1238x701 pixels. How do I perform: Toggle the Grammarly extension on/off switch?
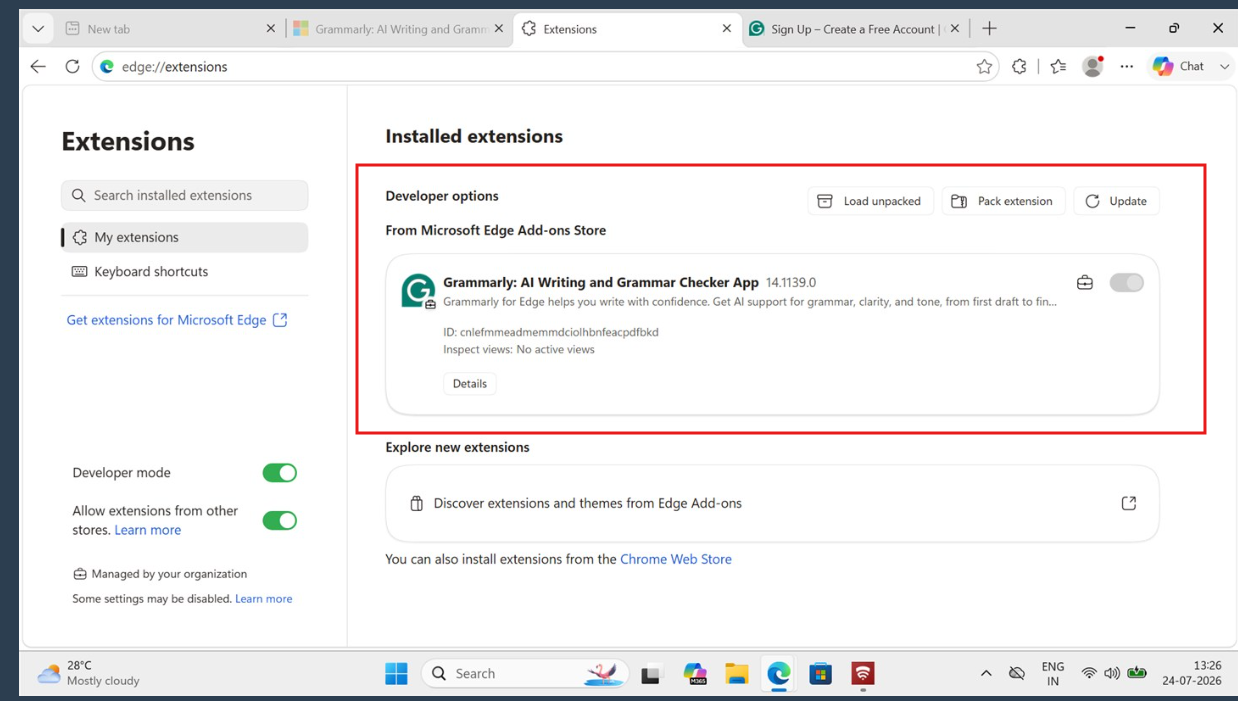(1126, 283)
